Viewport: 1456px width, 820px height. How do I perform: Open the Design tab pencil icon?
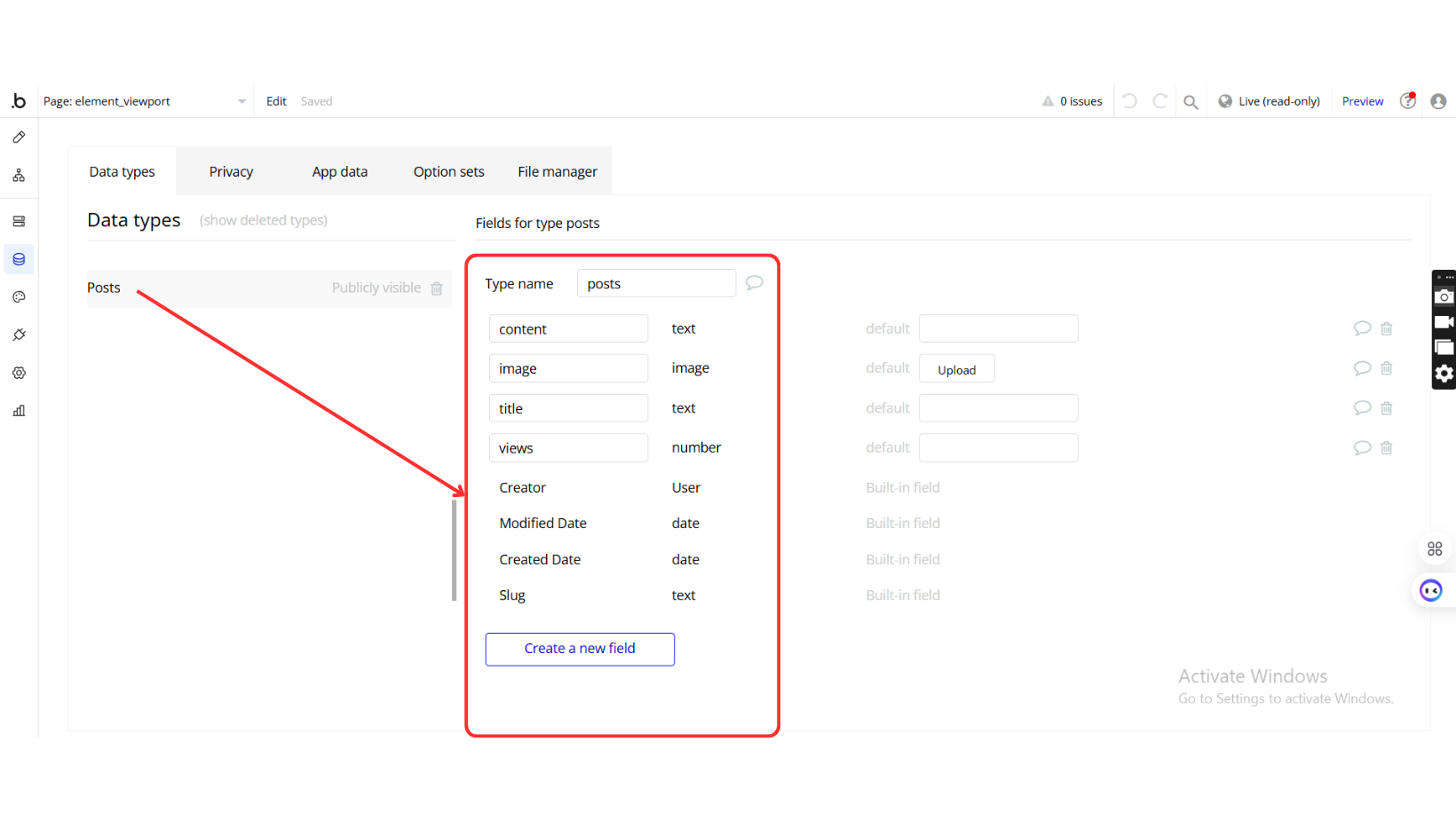click(19, 138)
